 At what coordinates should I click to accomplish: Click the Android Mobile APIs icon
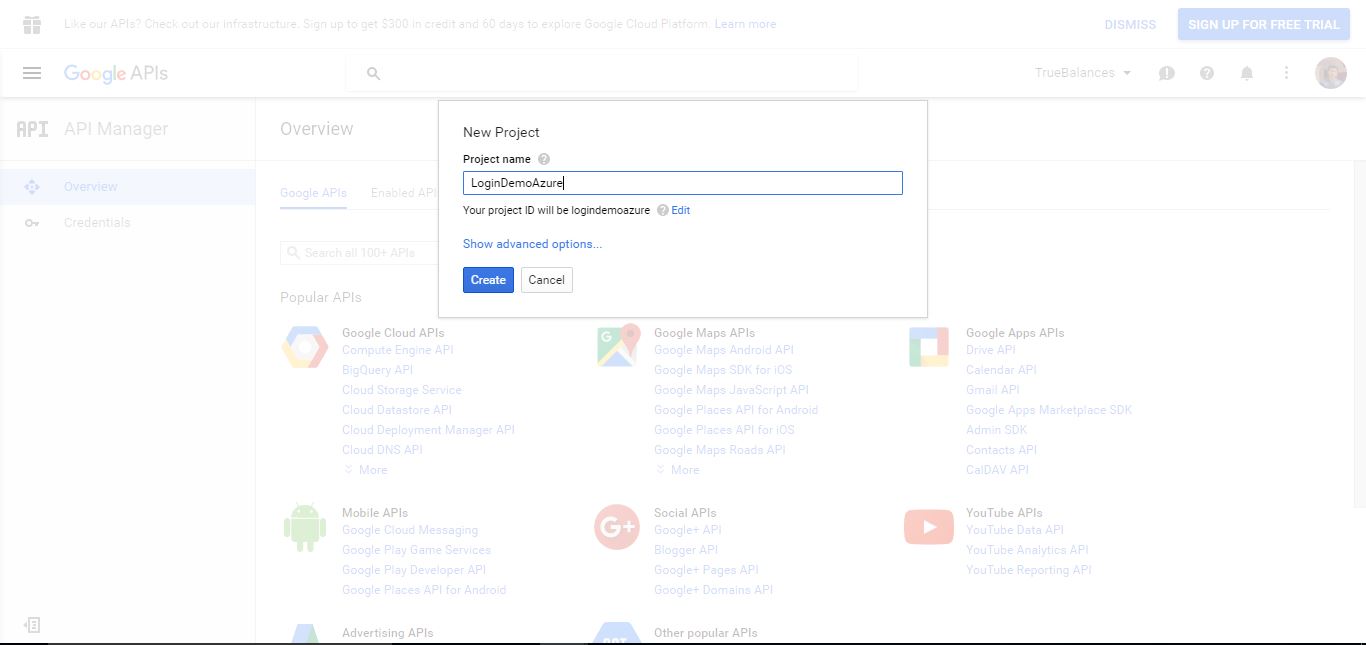pos(305,527)
